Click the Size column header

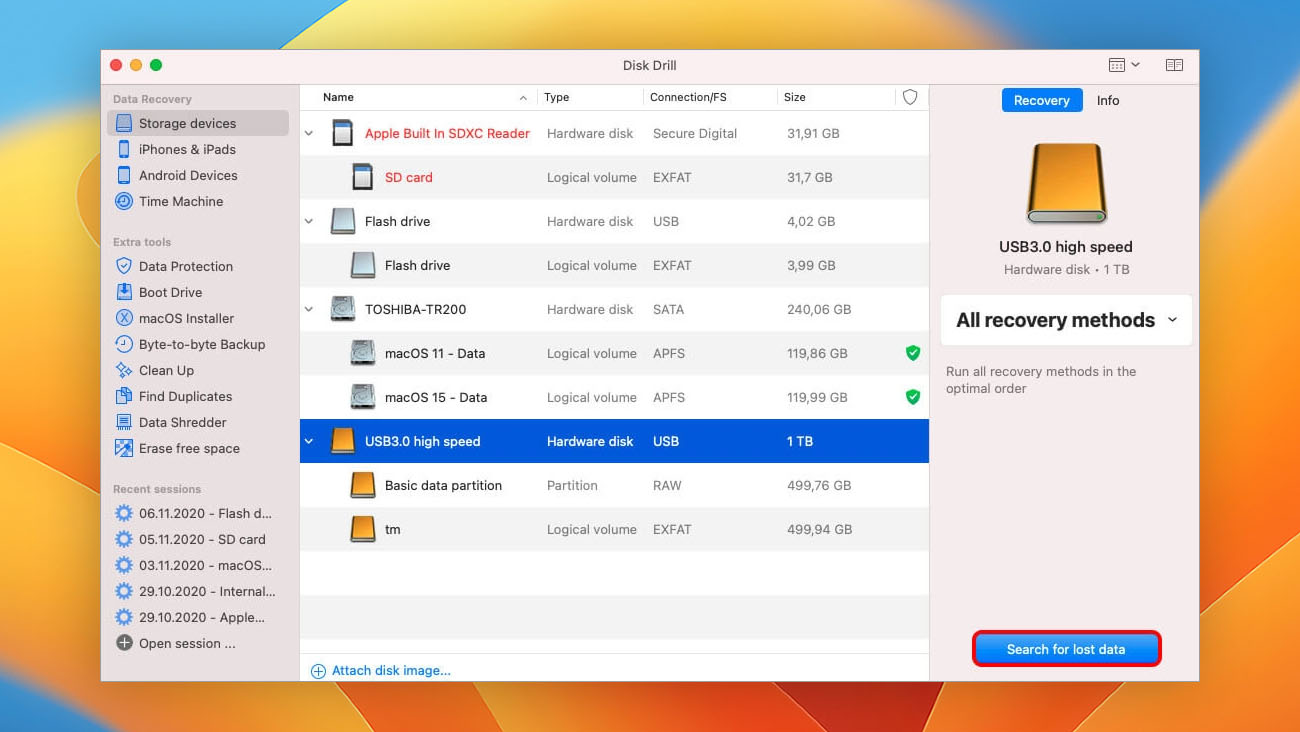pos(836,97)
